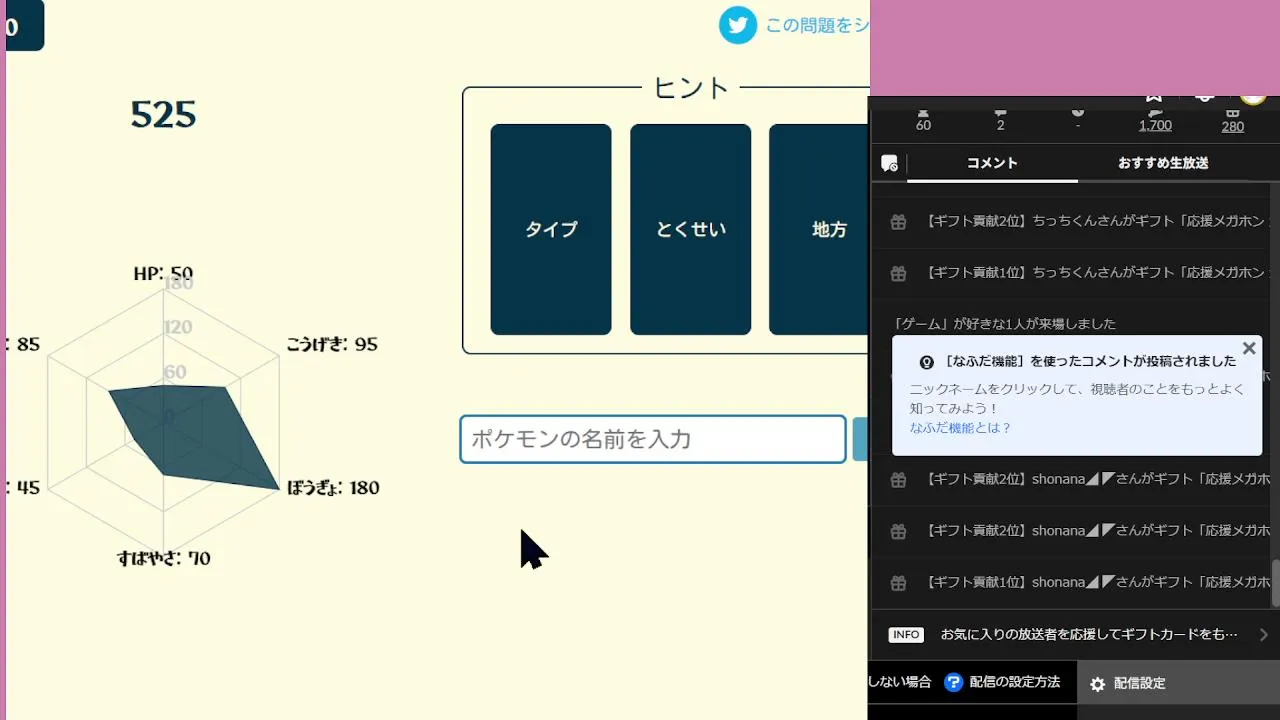1280x720 pixels.
Task: Reveal the タイプ hint card
Action: pyautogui.click(x=551, y=229)
